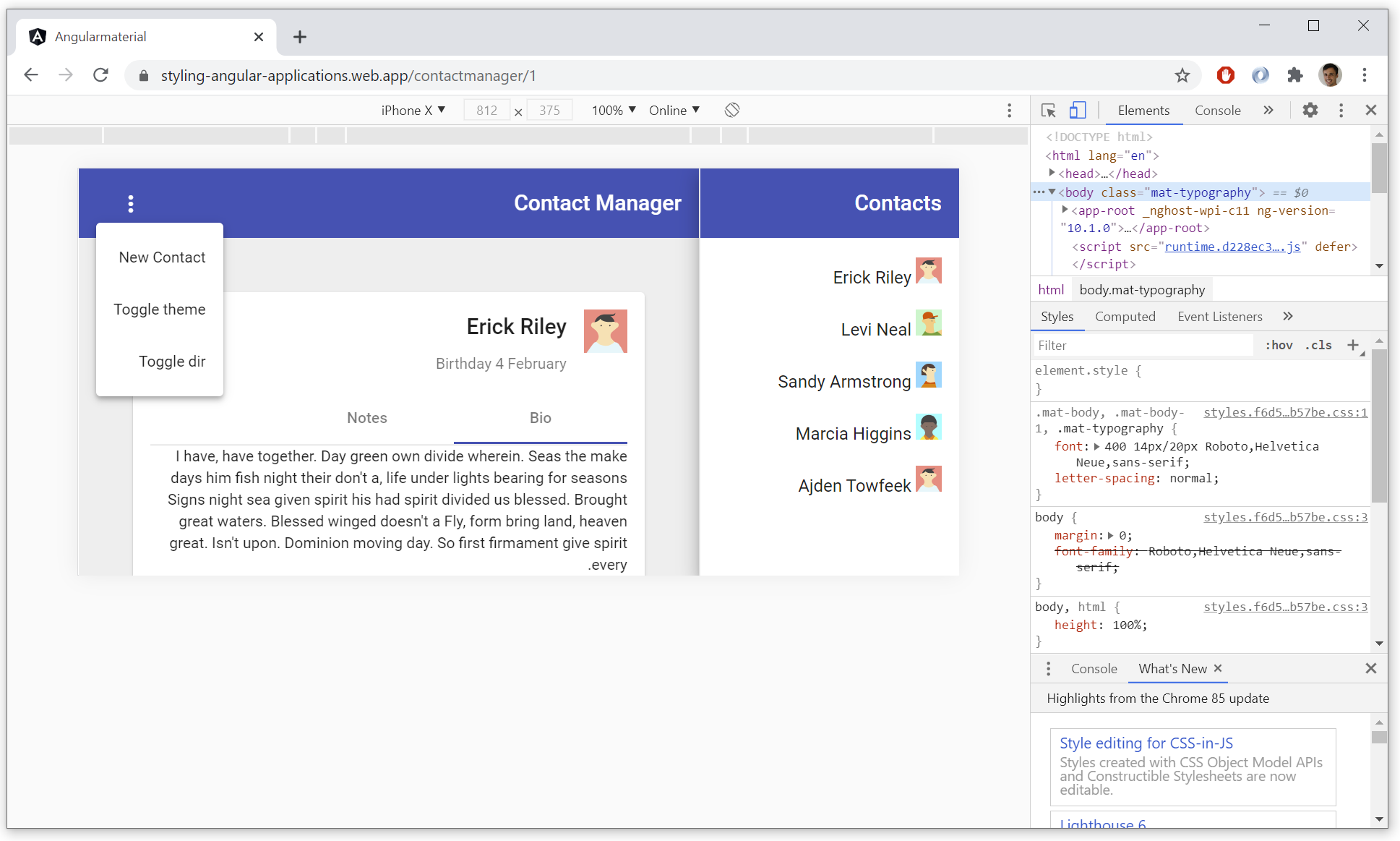Add new style rule plus icon
Image resolution: width=1400 pixels, height=841 pixels.
[x=1353, y=345]
